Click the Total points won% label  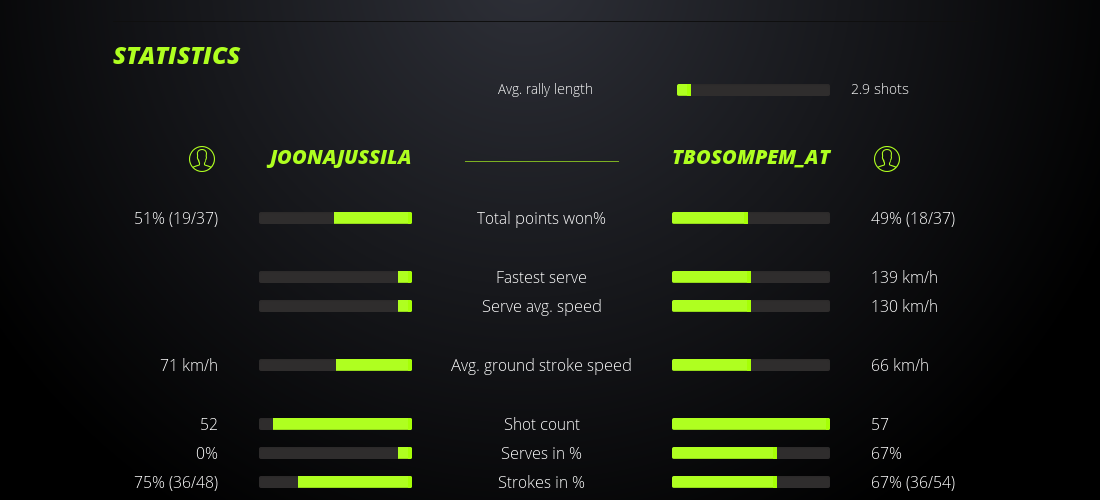(x=541, y=218)
